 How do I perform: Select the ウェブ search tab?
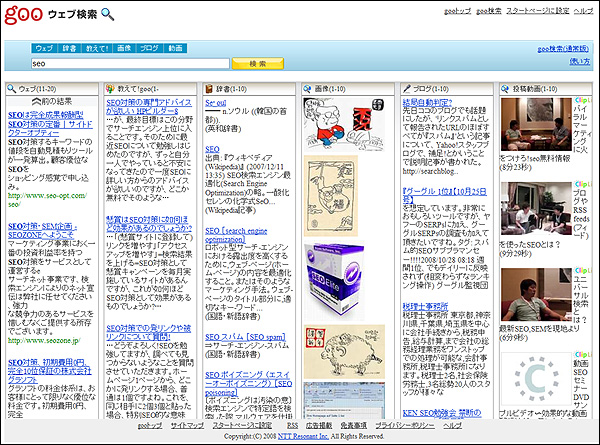pyautogui.click(x=44, y=48)
